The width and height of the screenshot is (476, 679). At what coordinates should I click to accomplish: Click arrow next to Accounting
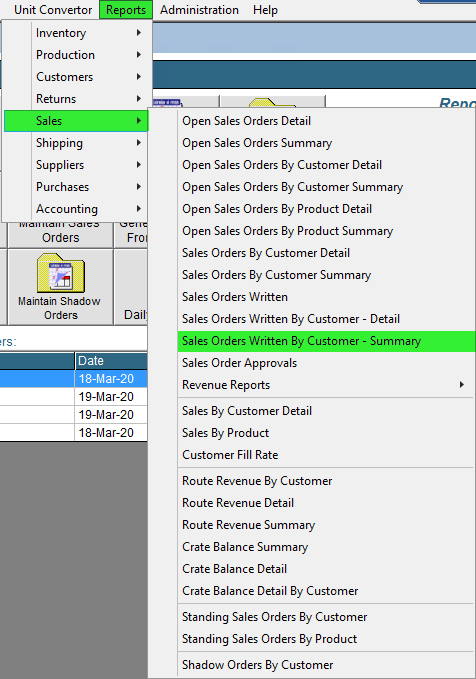(139, 209)
